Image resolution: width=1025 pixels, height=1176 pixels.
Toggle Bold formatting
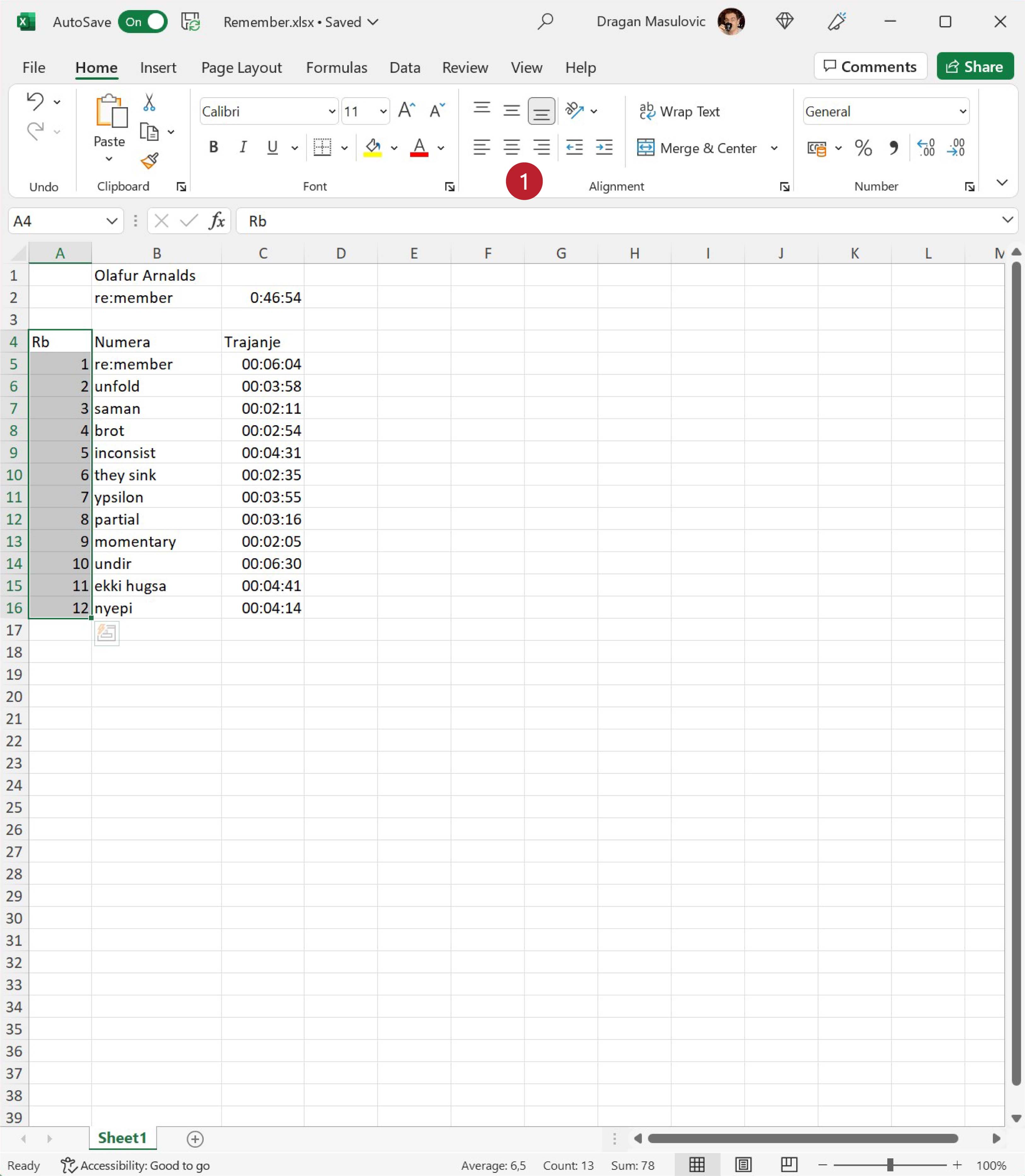pyautogui.click(x=213, y=148)
